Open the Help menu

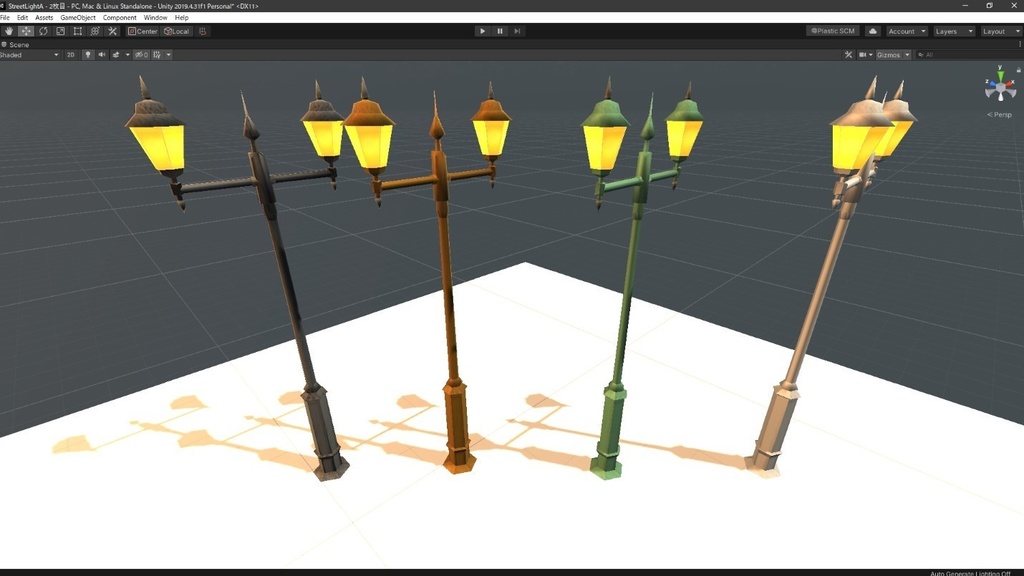tap(182, 18)
